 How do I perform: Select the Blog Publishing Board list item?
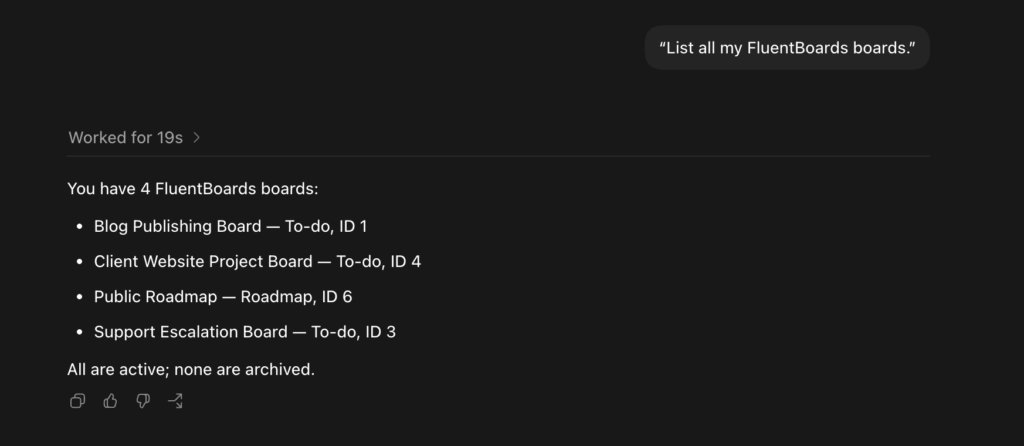(x=231, y=227)
